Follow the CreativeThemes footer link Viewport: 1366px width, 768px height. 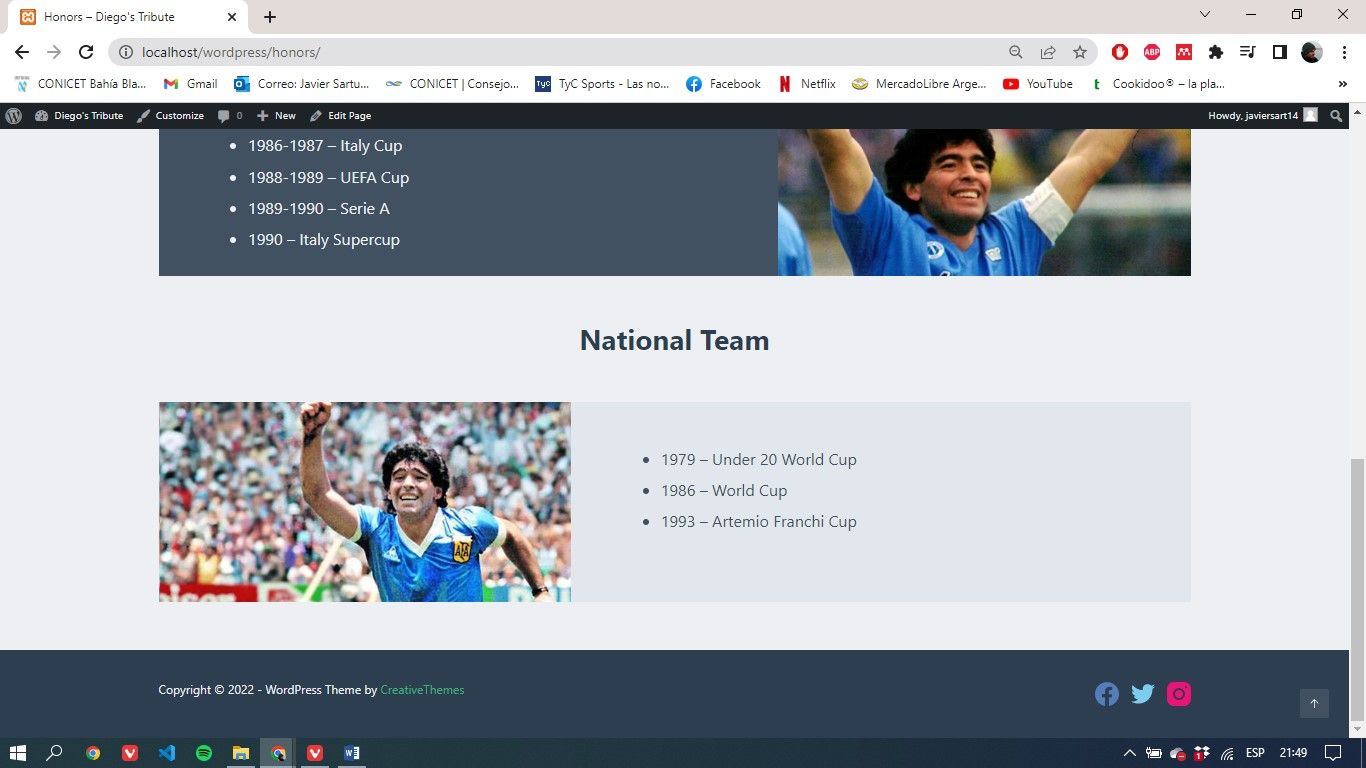[422, 690]
